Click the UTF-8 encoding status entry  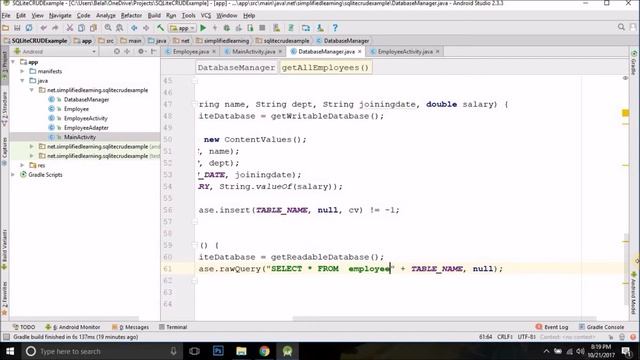pyautogui.click(x=527, y=337)
